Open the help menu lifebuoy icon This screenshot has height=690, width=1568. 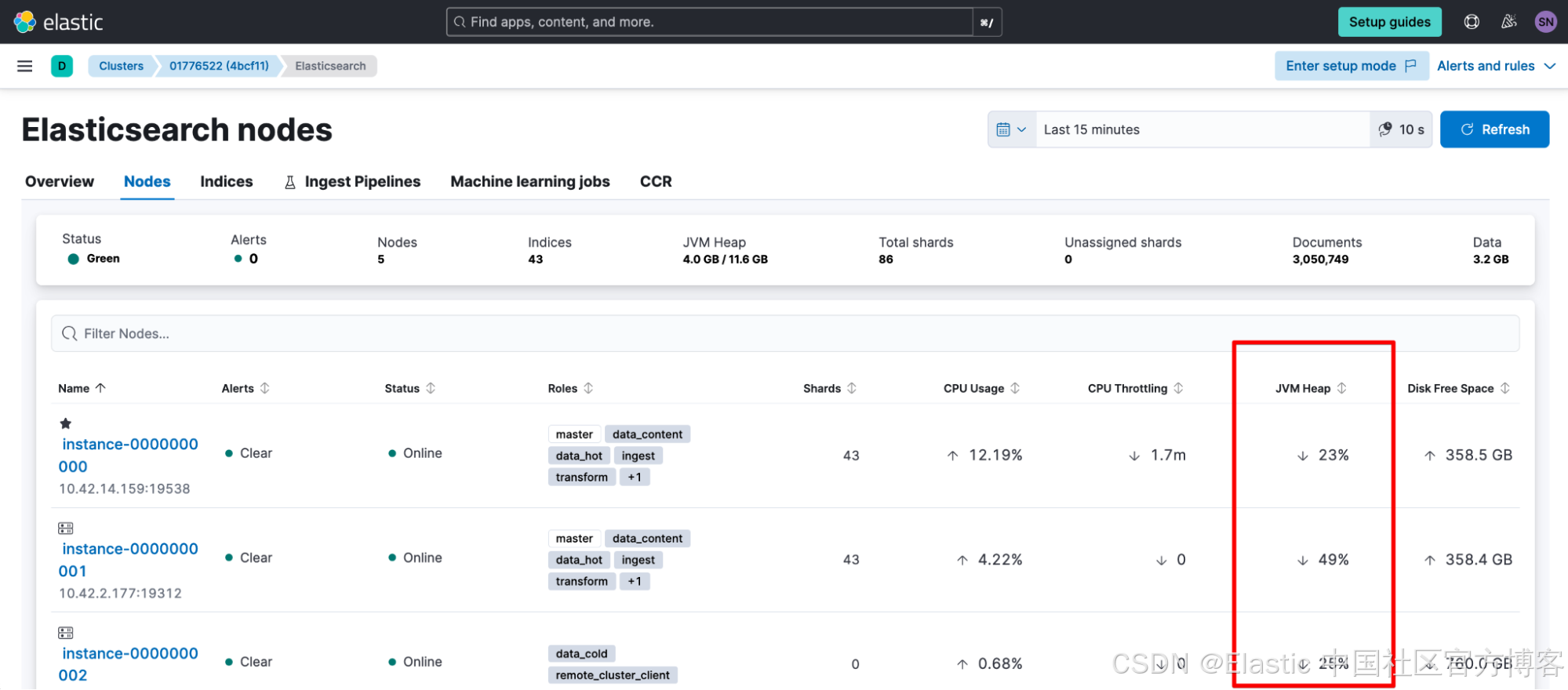1472,22
